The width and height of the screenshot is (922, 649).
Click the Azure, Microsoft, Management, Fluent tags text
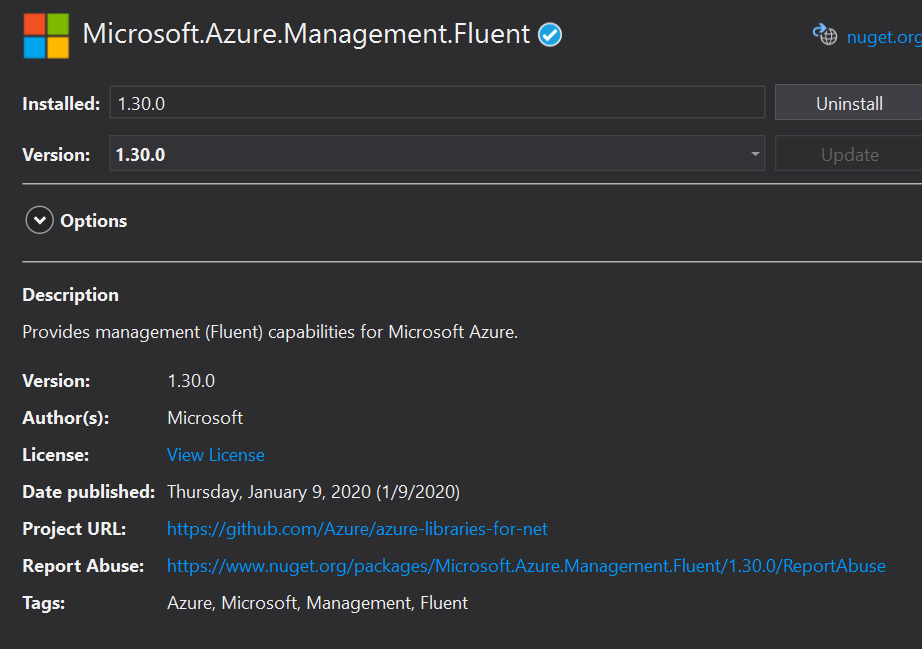(317, 603)
